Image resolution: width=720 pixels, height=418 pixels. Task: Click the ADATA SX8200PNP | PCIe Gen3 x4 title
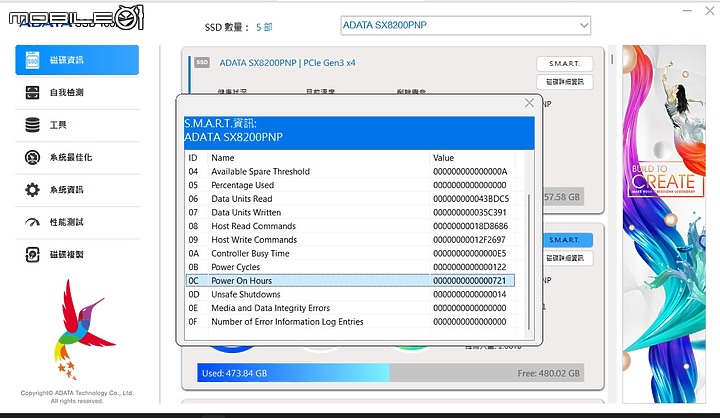click(287, 63)
